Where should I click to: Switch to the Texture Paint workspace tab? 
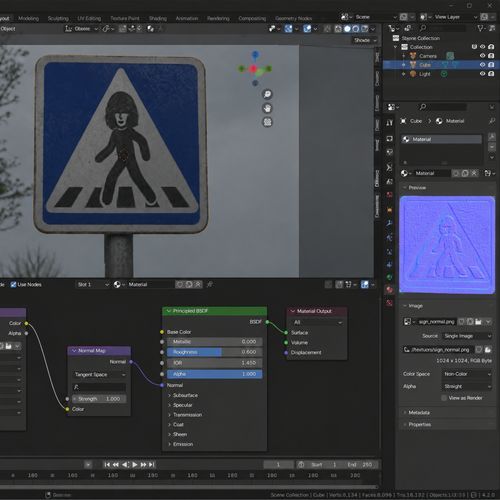click(x=125, y=18)
